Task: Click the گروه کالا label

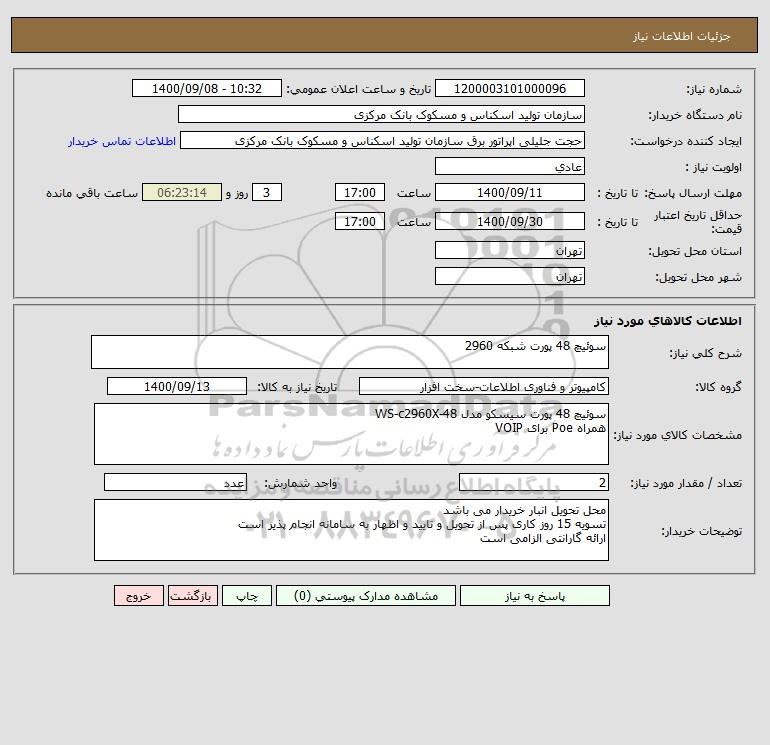Action: pos(718,387)
